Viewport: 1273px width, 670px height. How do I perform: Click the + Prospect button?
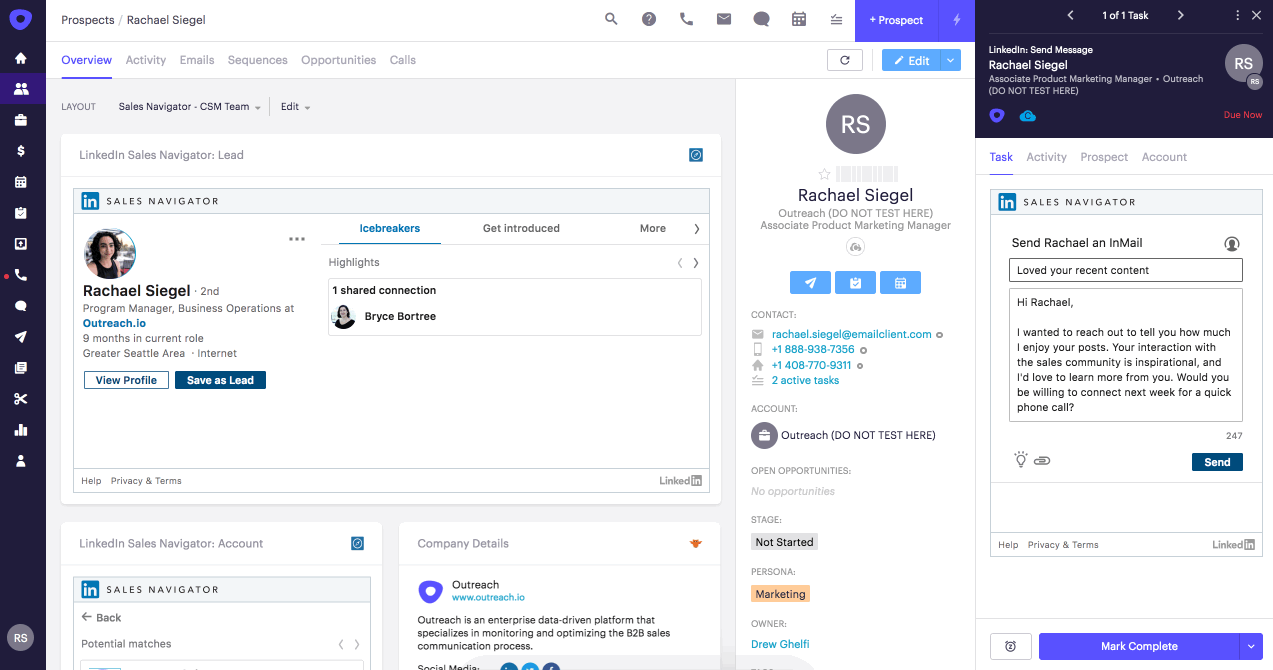896,20
